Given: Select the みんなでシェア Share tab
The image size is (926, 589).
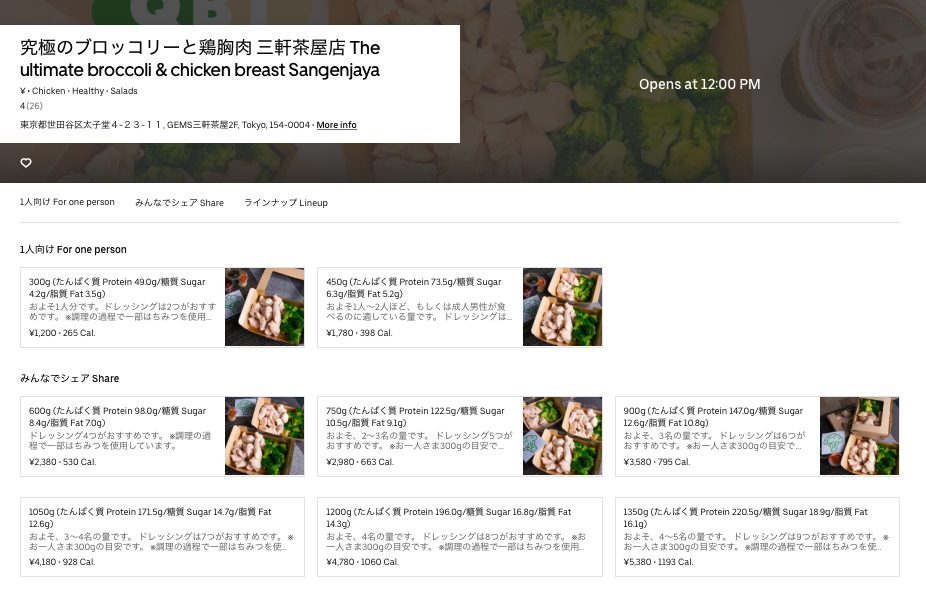Looking at the screenshot, I should 180,203.
